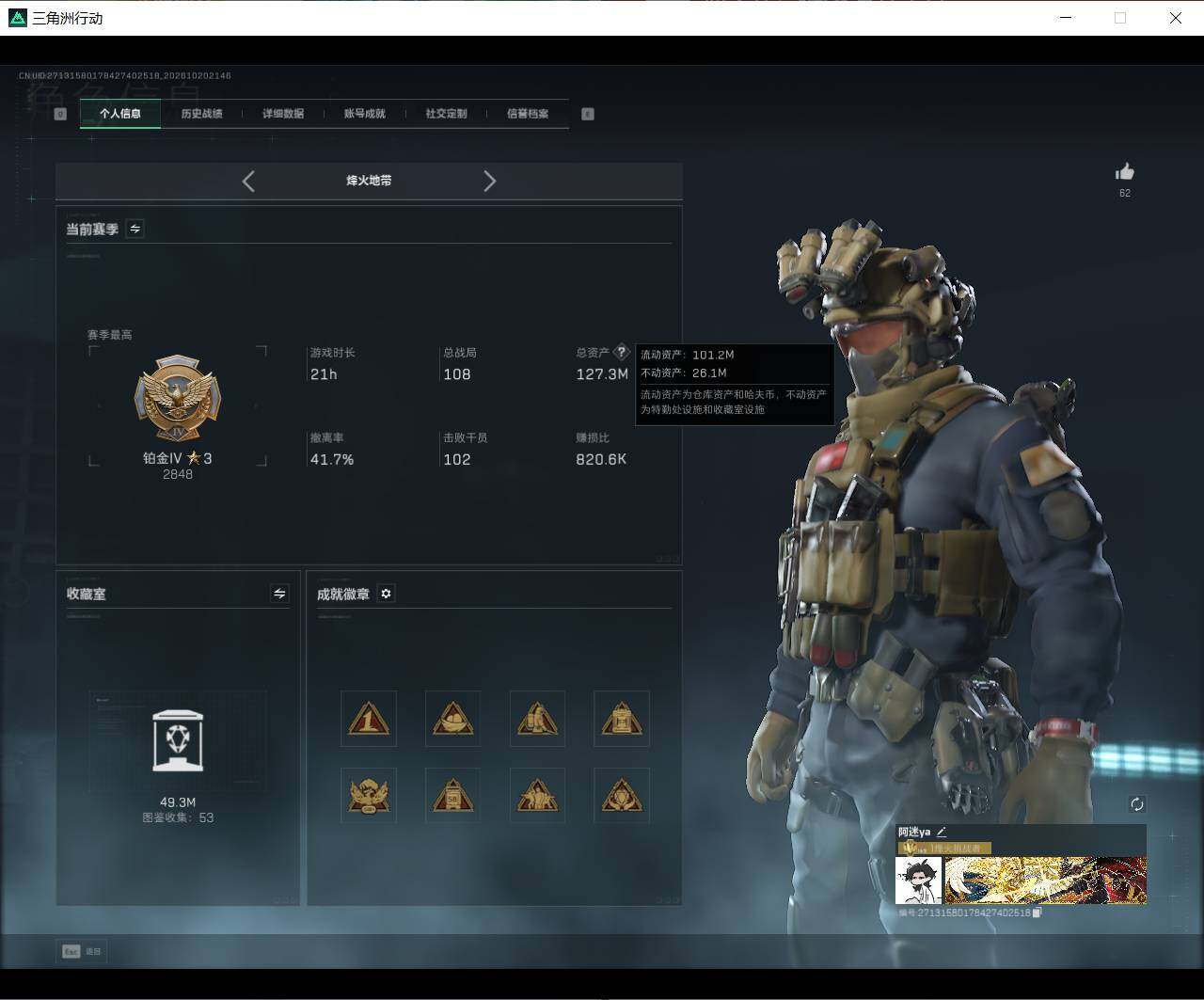
Task: Click the 游戏时长 value 21h
Action: pyautogui.click(x=324, y=373)
